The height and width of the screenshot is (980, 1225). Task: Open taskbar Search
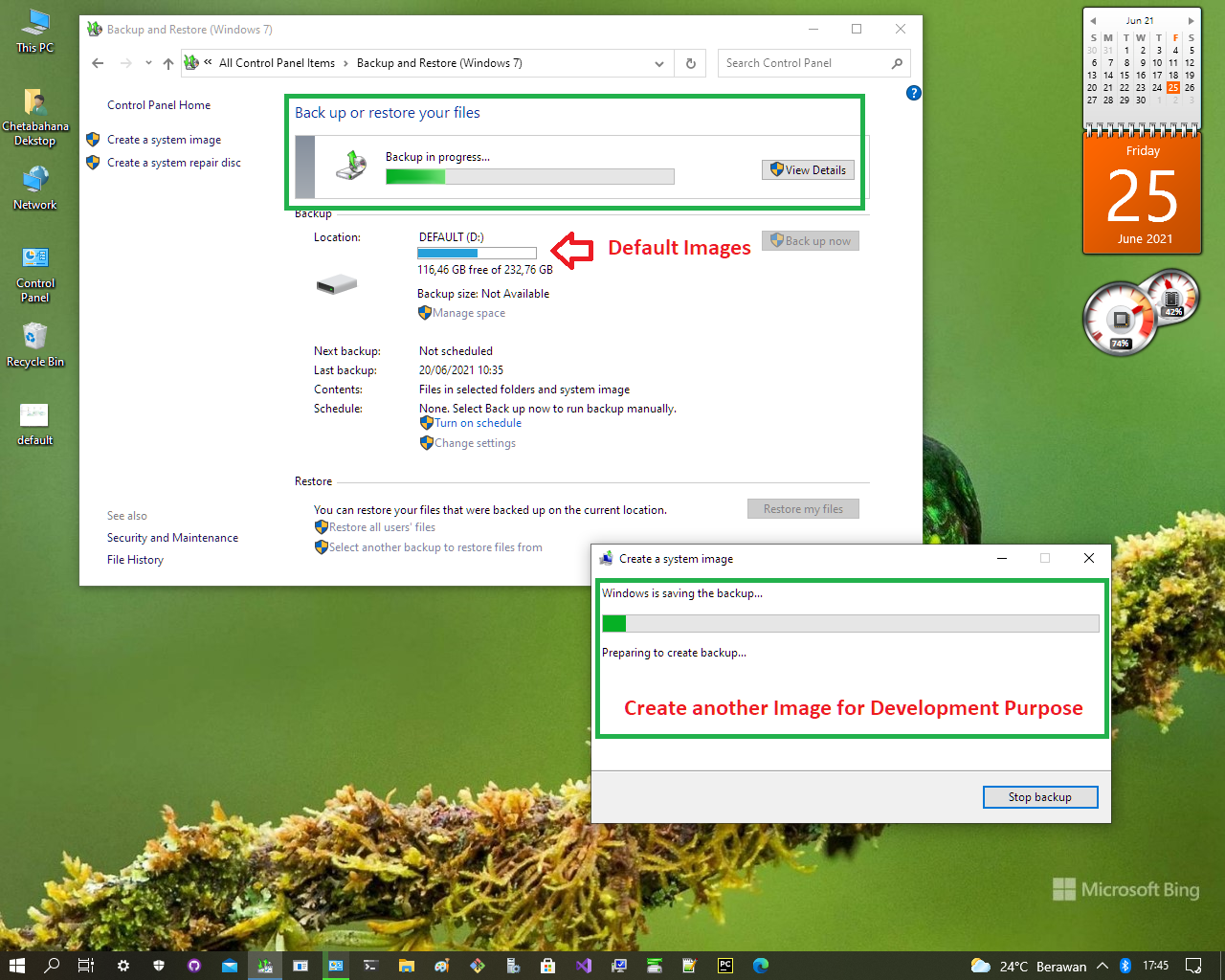[52, 966]
